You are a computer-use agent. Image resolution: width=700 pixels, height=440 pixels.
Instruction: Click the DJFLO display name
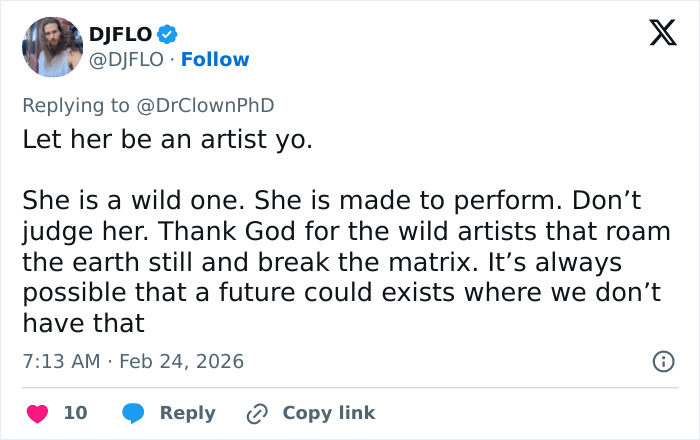pyautogui.click(x=121, y=34)
